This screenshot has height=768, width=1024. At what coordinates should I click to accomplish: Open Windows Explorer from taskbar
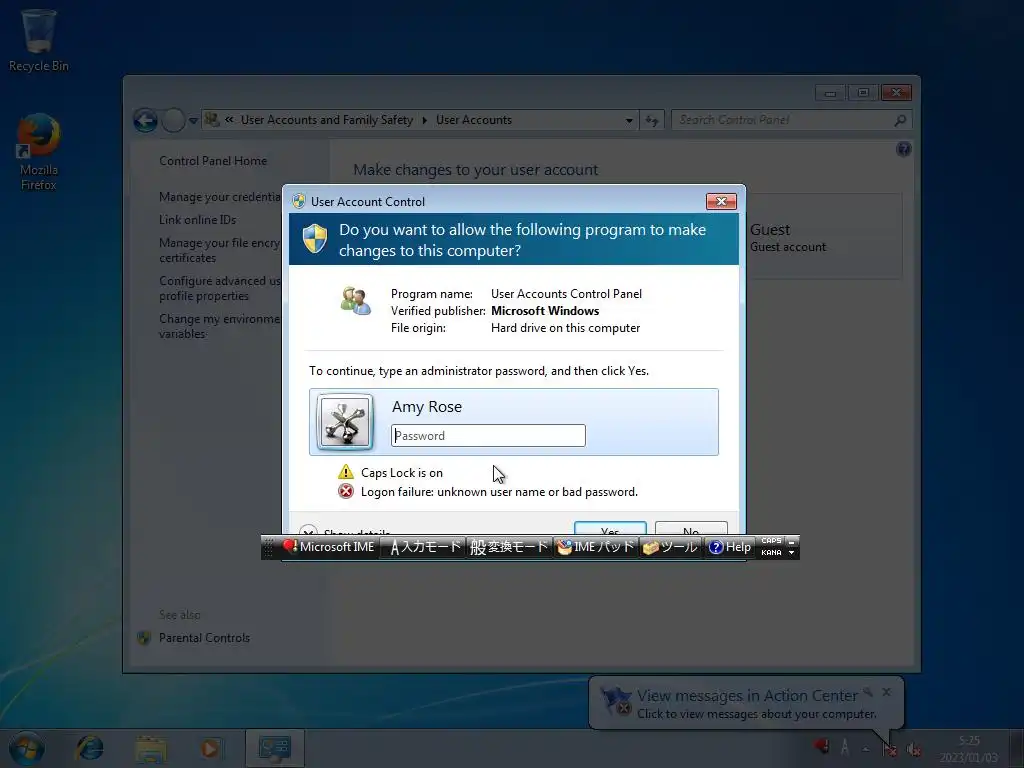151,748
